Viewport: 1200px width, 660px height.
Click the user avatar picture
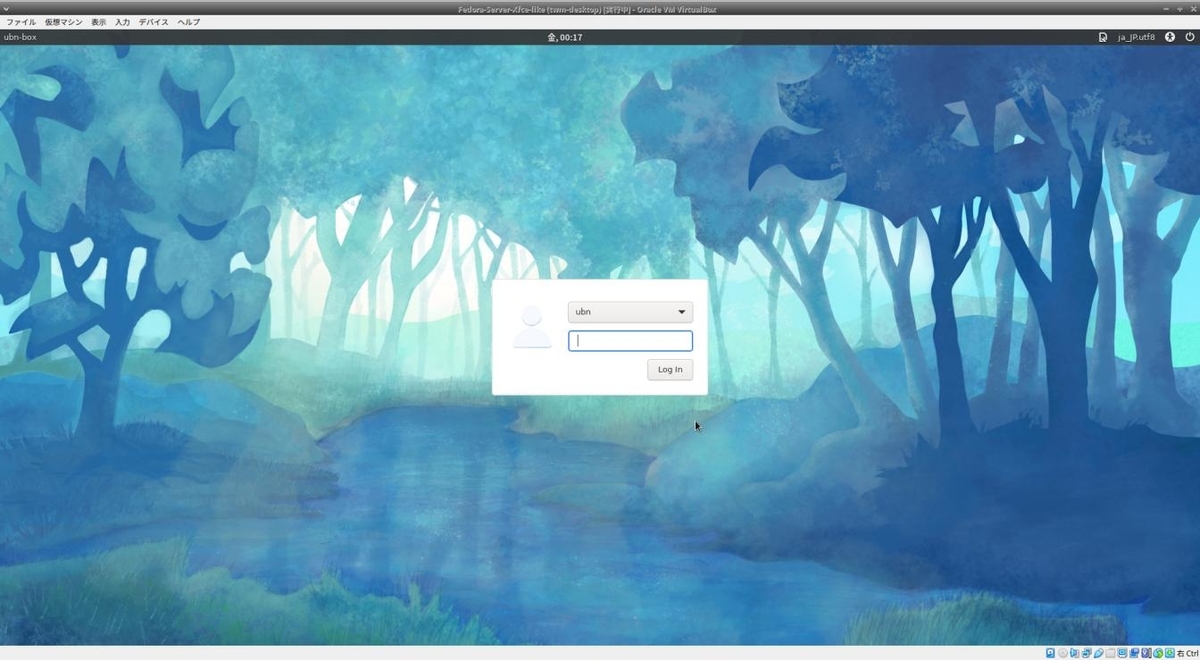point(532,327)
